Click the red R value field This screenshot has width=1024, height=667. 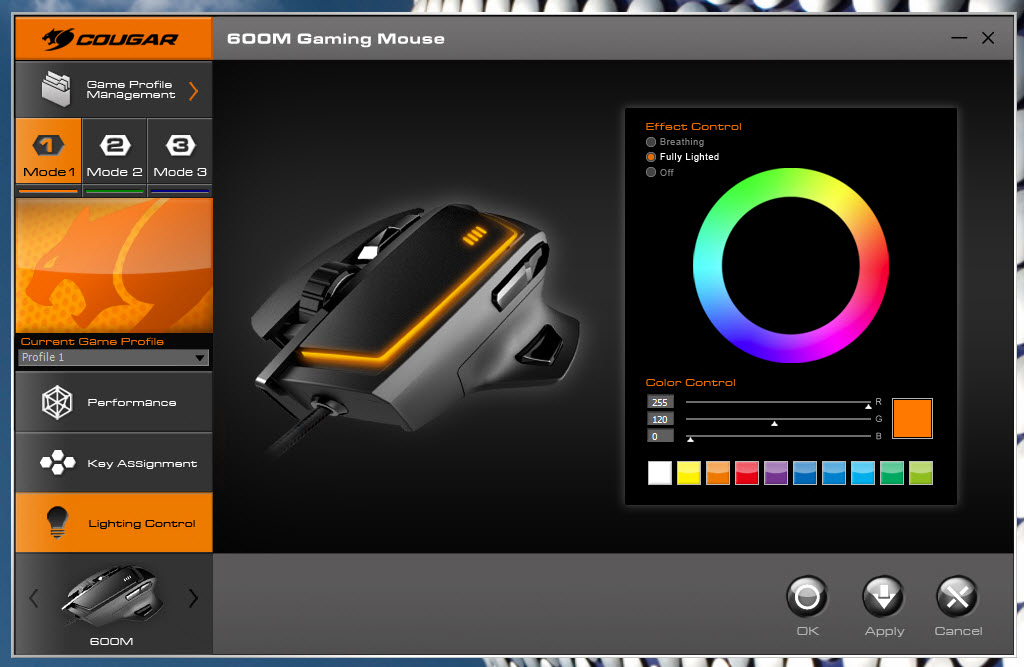point(660,402)
